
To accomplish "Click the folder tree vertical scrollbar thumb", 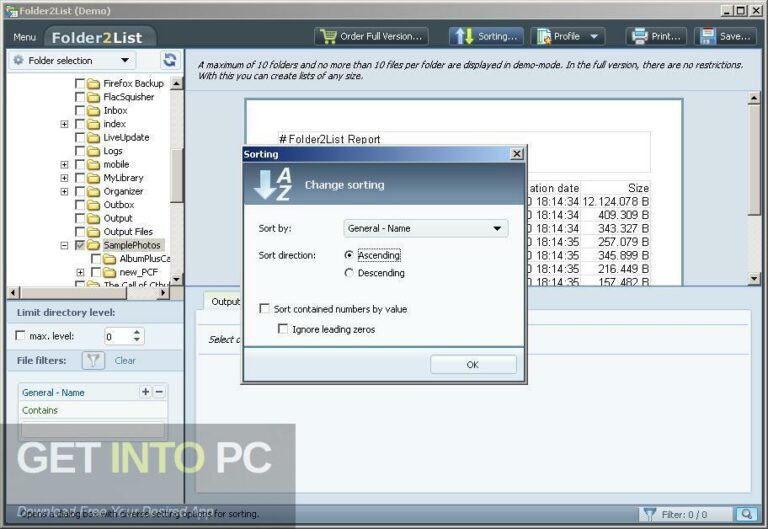I will (176, 174).
